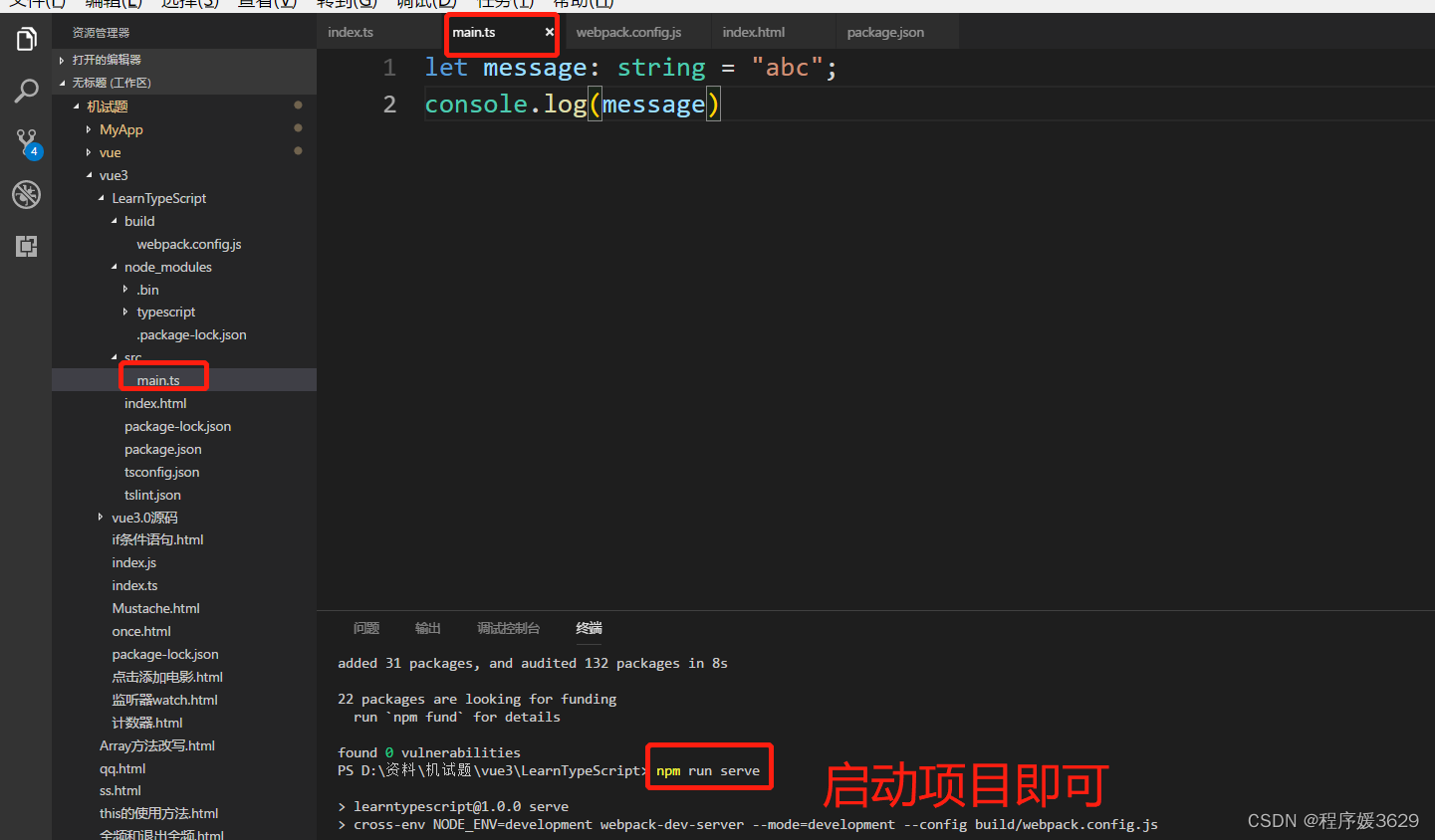
Task: Open the 帮助(H) menu
Action: (587, 4)
